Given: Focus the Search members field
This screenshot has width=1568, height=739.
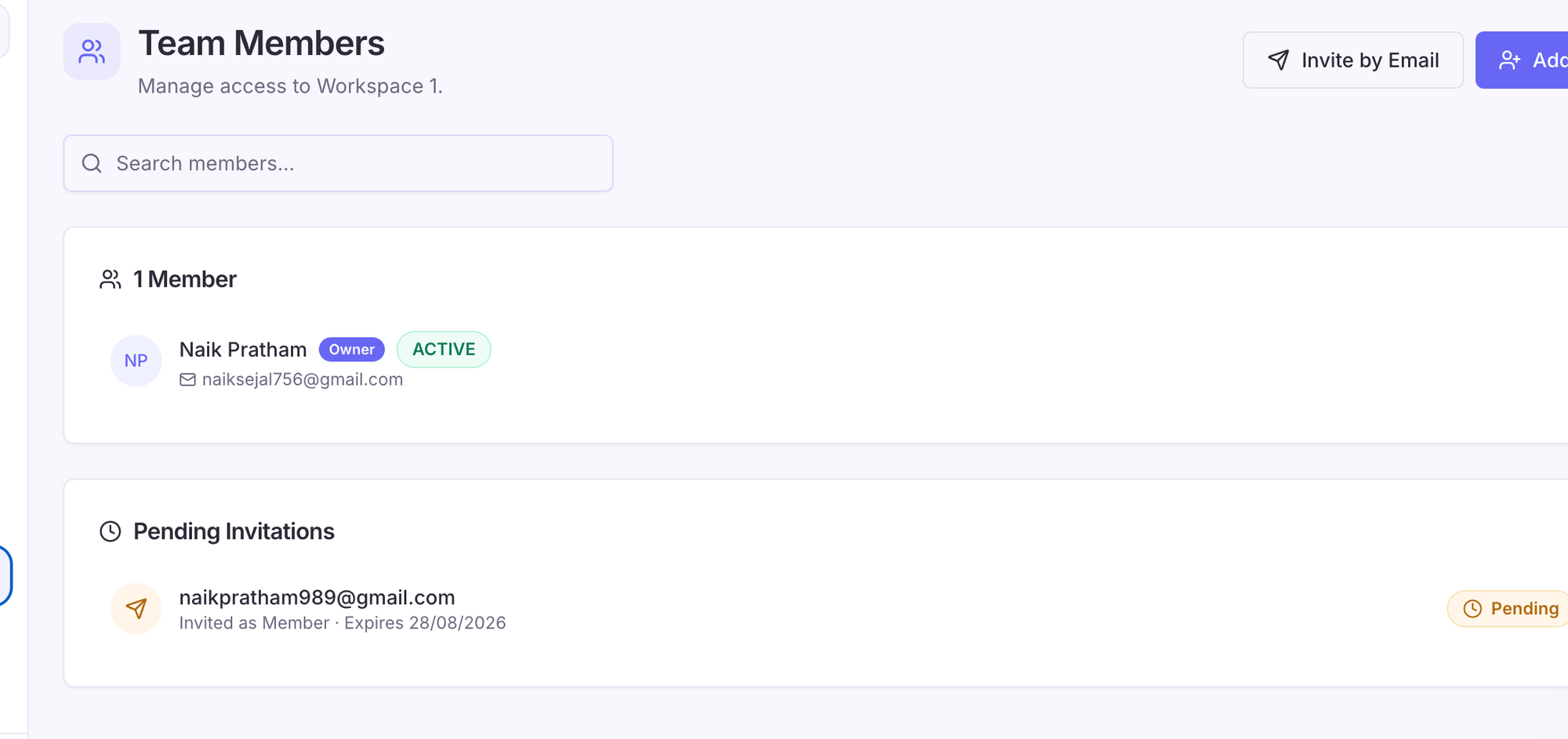Looking at the screenshot, I should pos(338,163).
